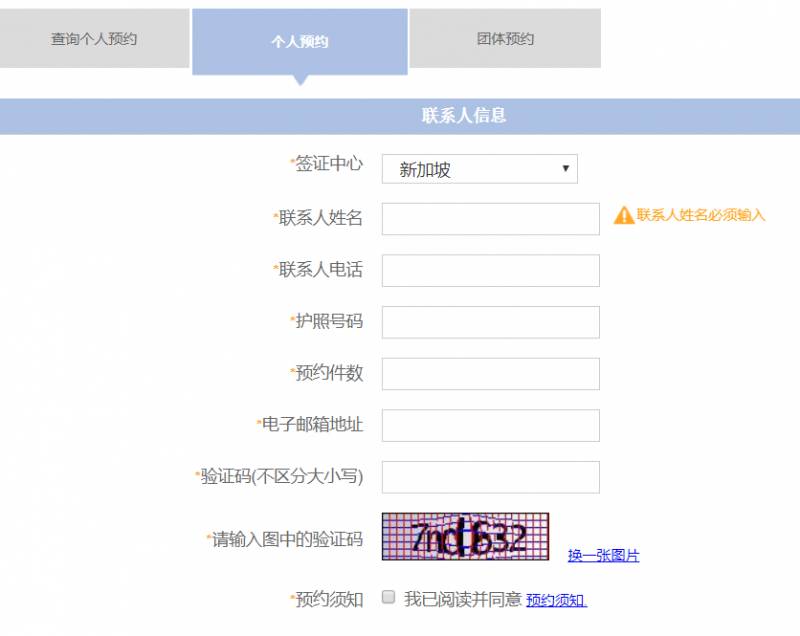The width and height of the screenshot is (800, 636).
Task: Click the orange warning triangle icon
Action: 624,215
